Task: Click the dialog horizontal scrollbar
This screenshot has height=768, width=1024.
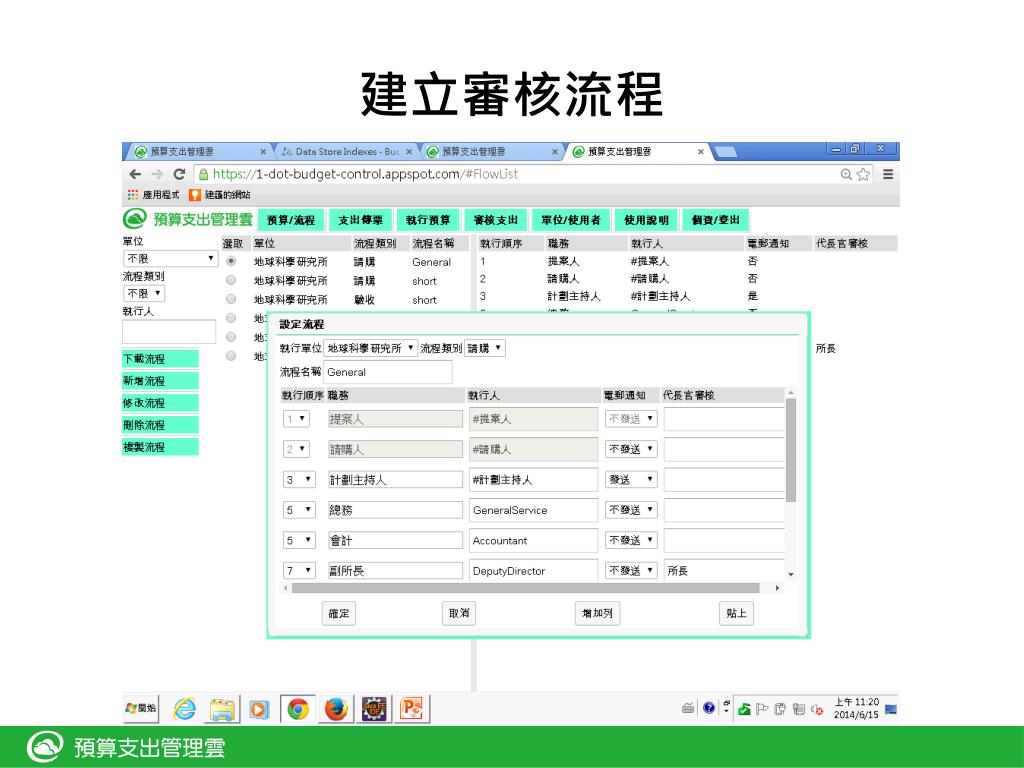Action: pos(526,588)
